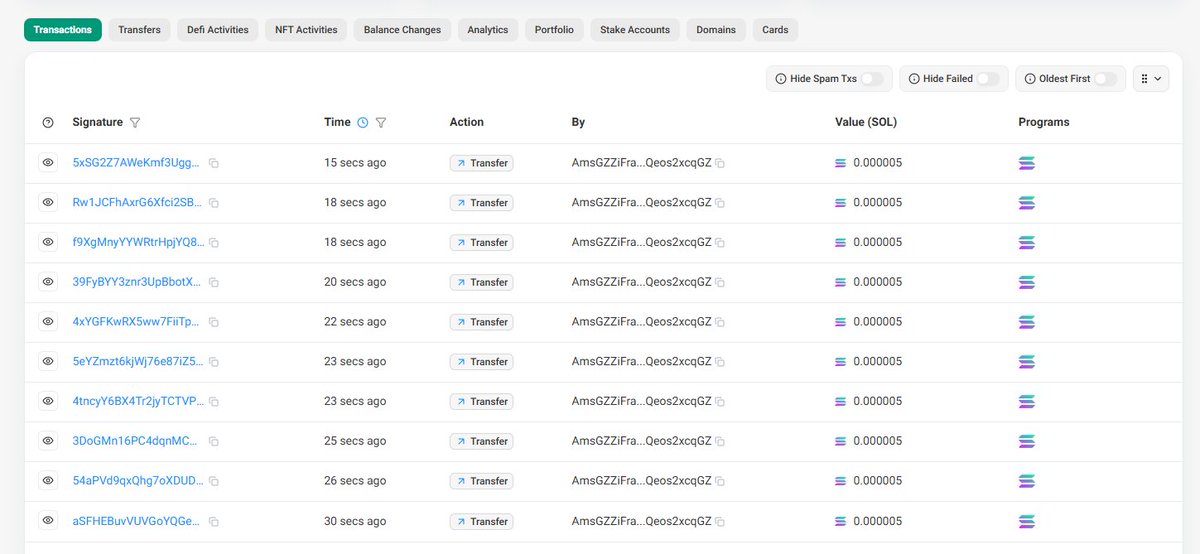Click Transfer action badge in 22 secs ago row

(x=481, y=322)
